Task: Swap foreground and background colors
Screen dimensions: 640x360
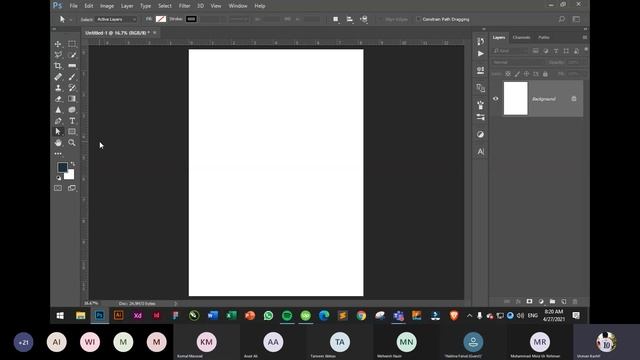Action: pyautogui.click(x=73, y=164)
